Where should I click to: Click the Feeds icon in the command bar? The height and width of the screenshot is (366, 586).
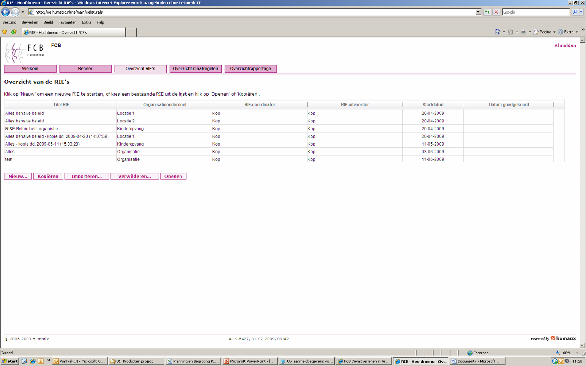(x=510, y=32)
